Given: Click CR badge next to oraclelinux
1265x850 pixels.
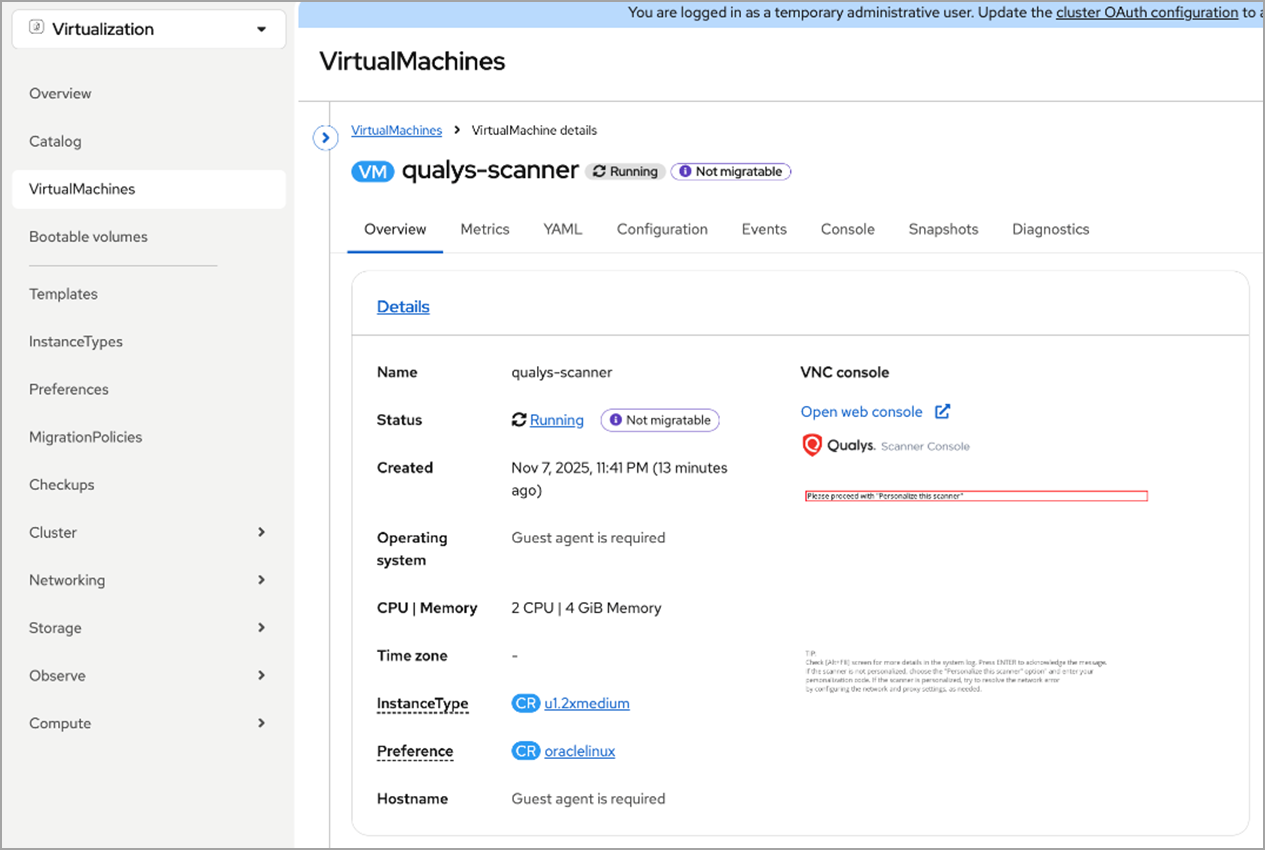Looking at the screenshot, I should [526, 752].
